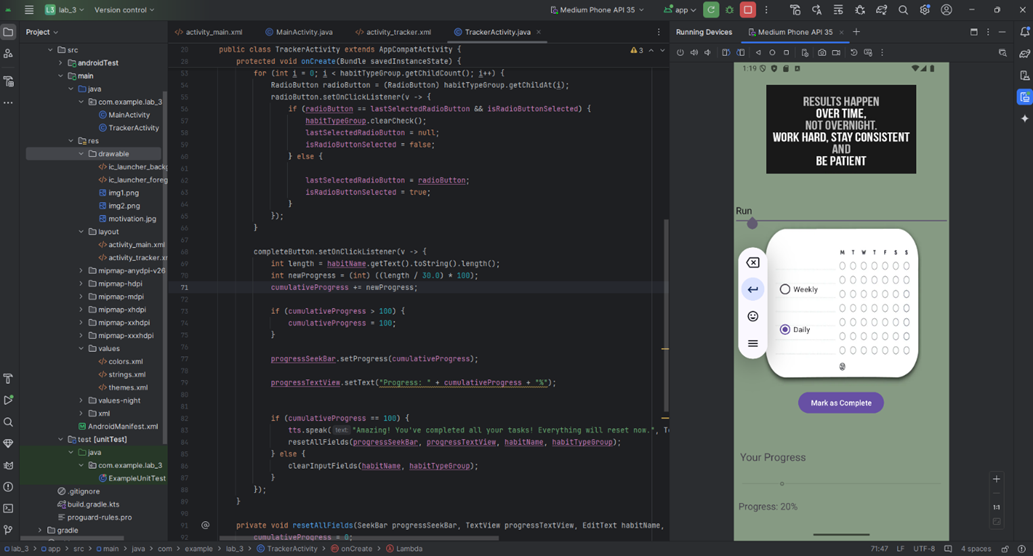1033x556 pixels.
Task: Add a new device tab with plus
Action: pyautogui.click(x=856, y=32)
